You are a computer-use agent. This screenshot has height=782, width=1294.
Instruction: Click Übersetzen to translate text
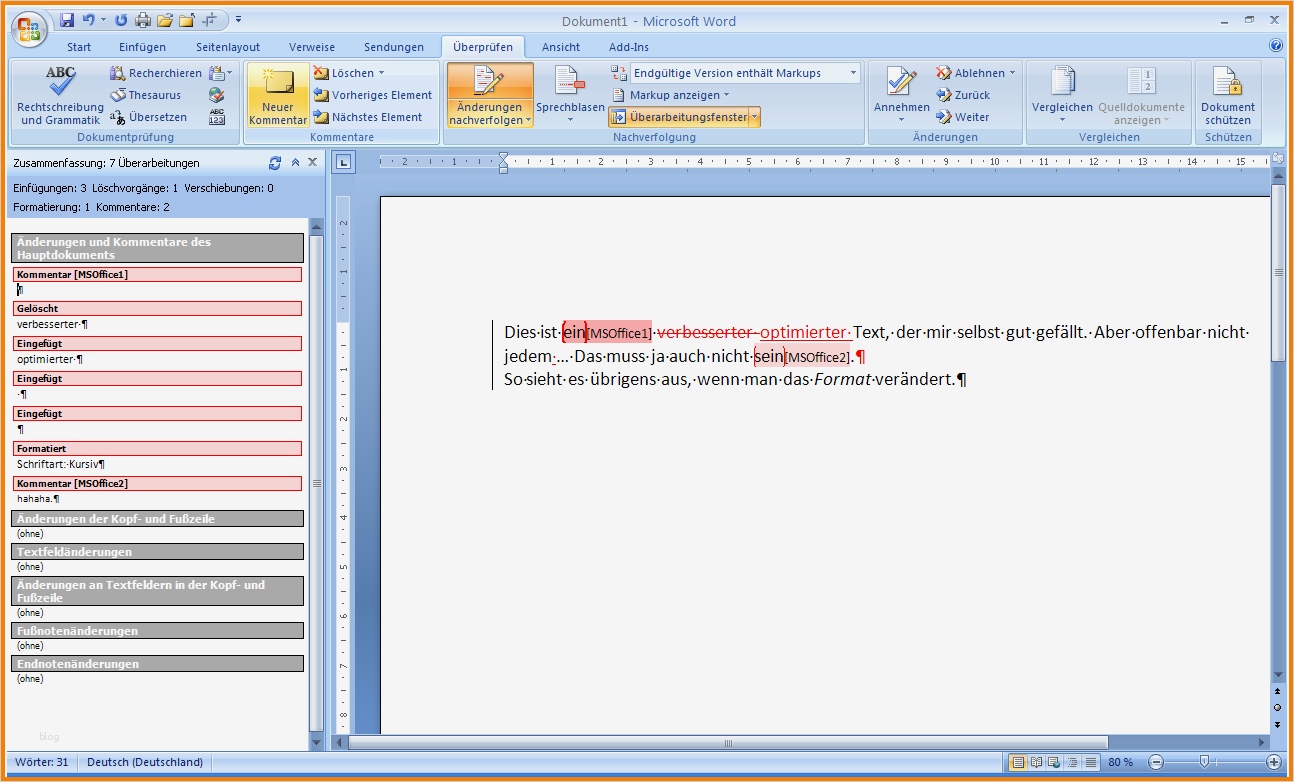[x=148, y=117]
